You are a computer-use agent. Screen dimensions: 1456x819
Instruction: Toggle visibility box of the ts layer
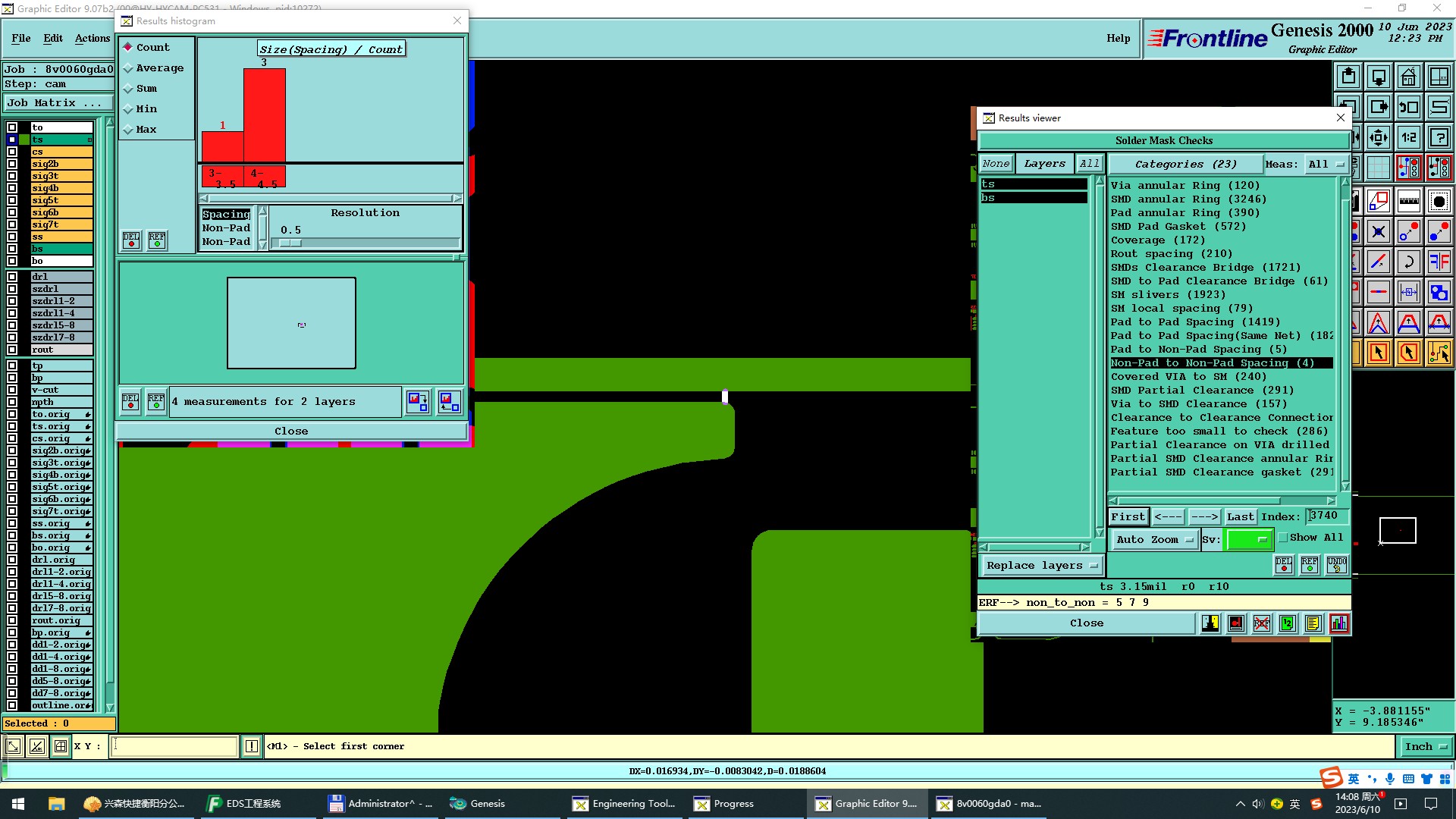pos(12,140)
